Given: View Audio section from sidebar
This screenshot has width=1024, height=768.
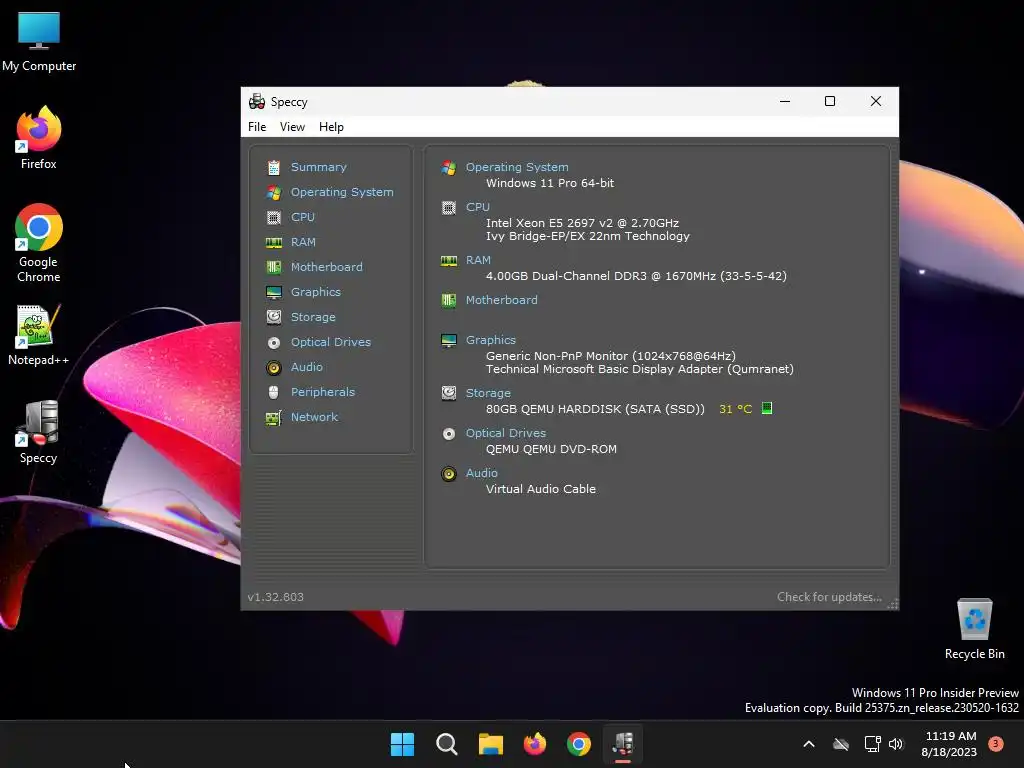Looking at the screenshot, I should tap(306, 367).
